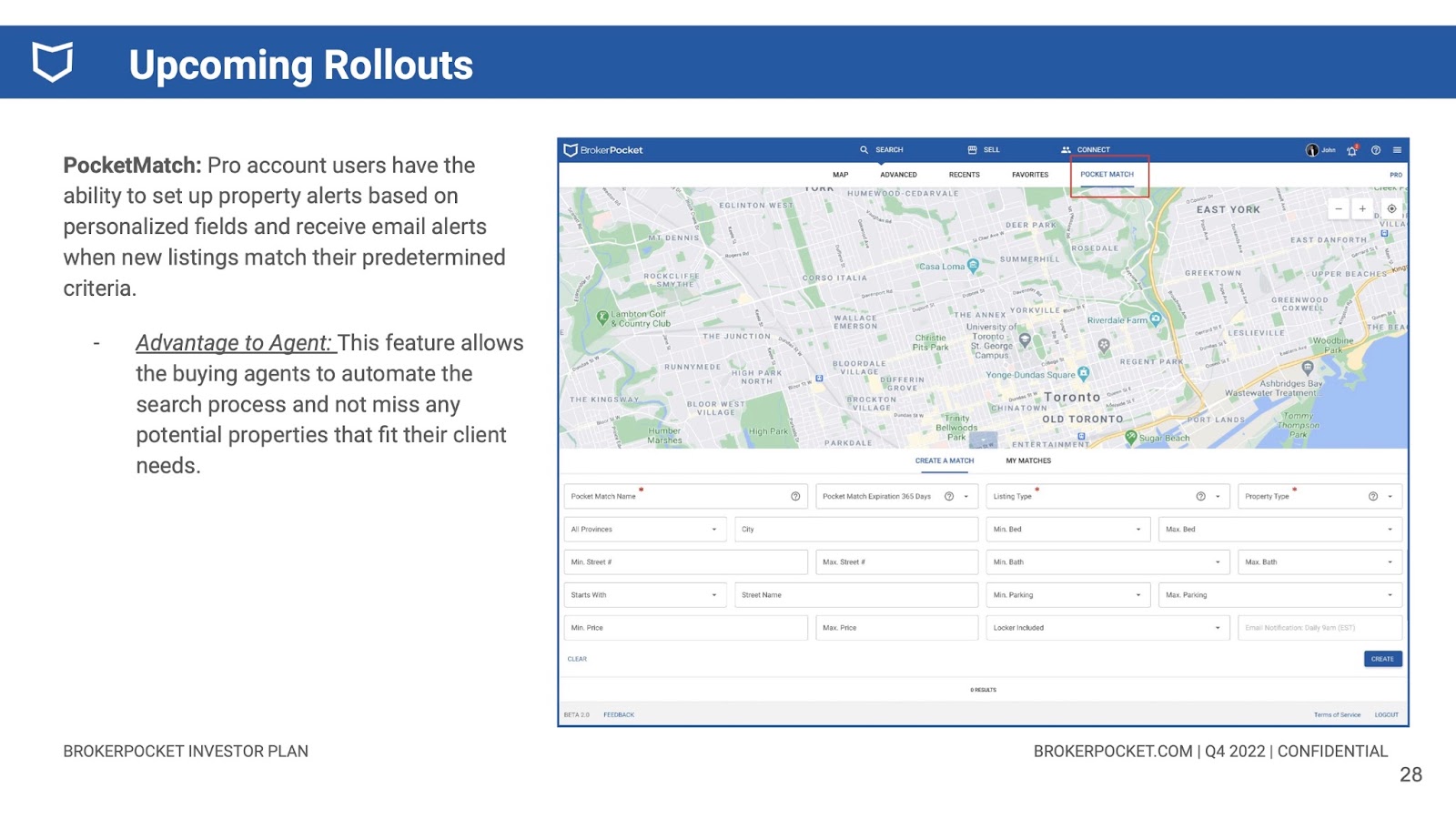The width and height of the screenshot is (1456, 819).
Task: Focus the Pocket Match Name input
Action: [x=685, y=497]
